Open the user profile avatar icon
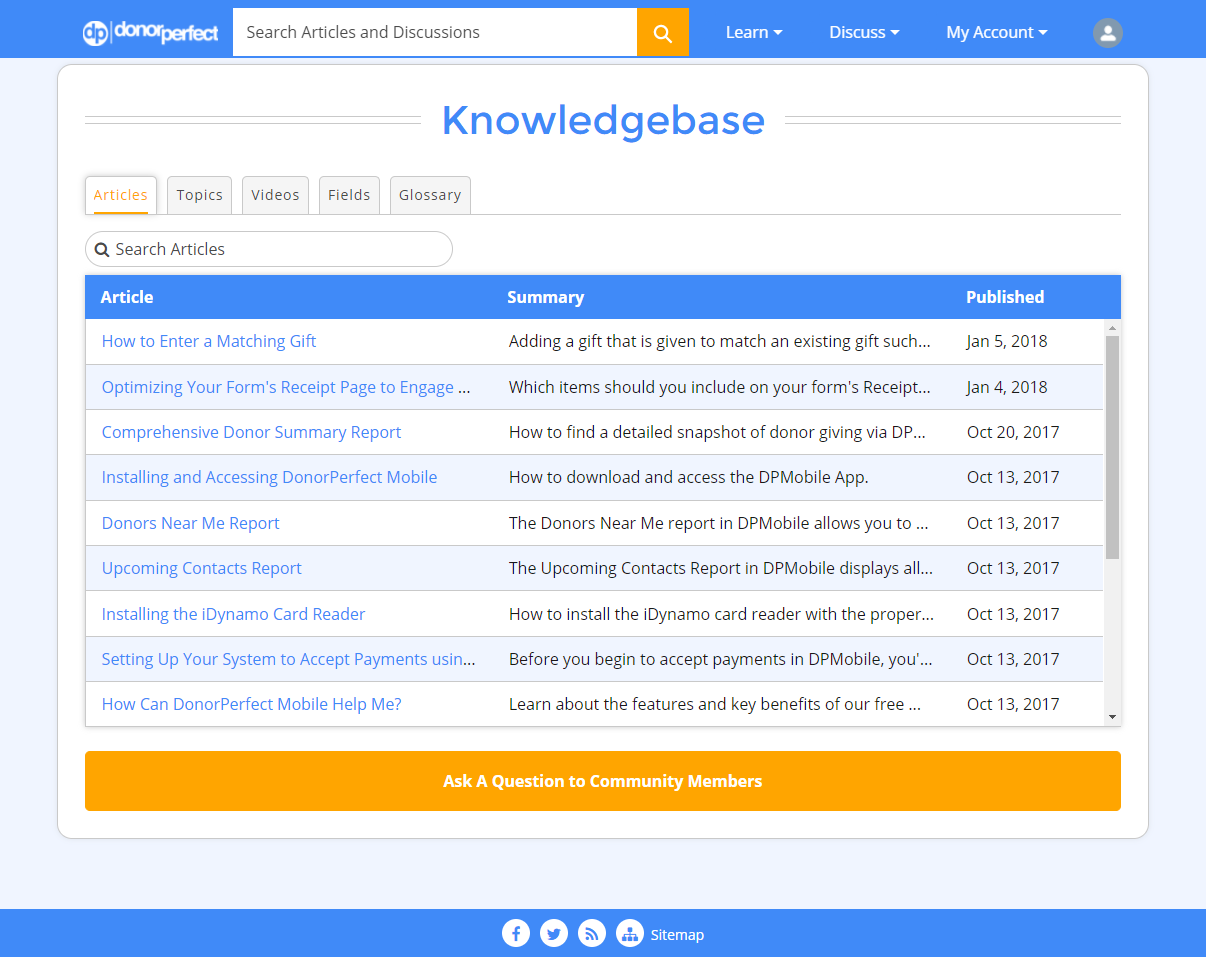 [1107, 33]
